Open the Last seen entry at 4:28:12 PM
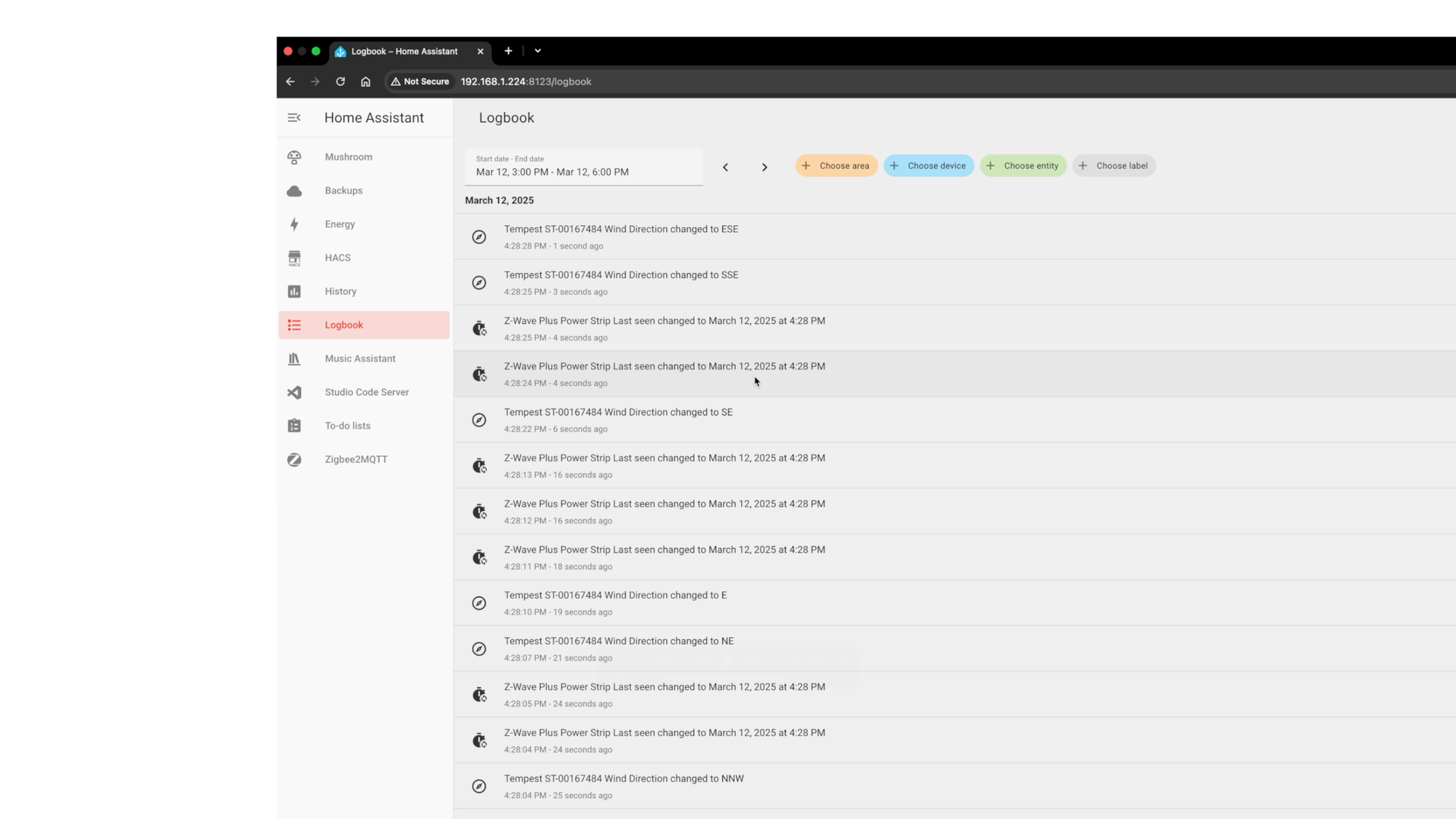Image resolution: width=1456 pixels, height=819 pixels. [x=954, y=512]
